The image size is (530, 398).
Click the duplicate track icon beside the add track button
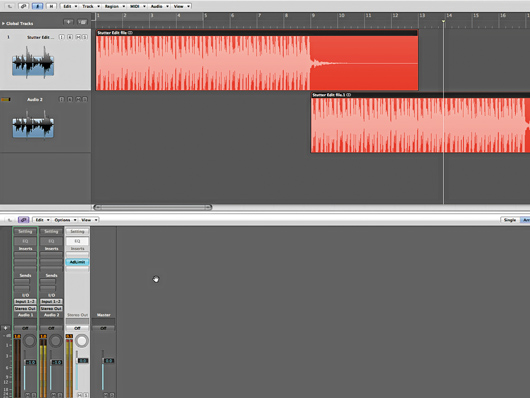pyautogui.click(x=82, y=22)
